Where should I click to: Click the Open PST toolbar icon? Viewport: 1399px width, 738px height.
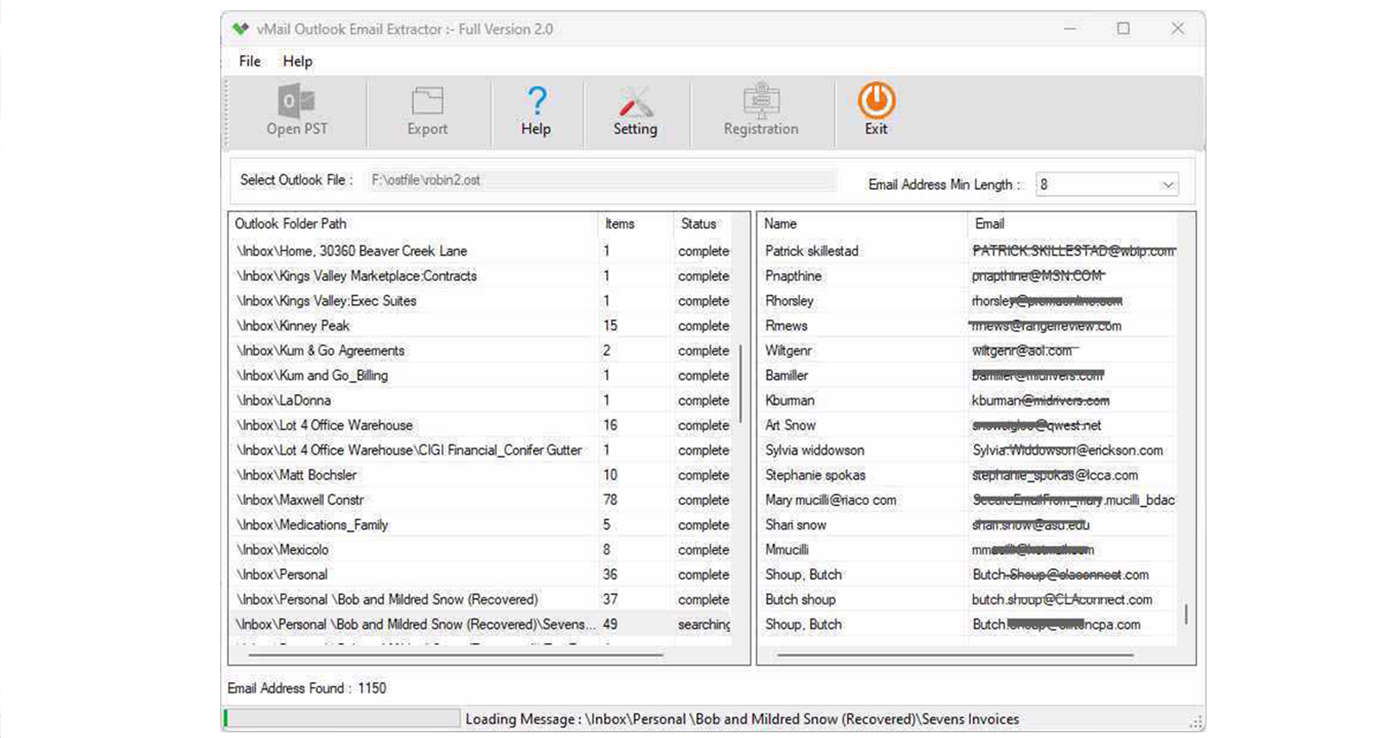point(297,102)
